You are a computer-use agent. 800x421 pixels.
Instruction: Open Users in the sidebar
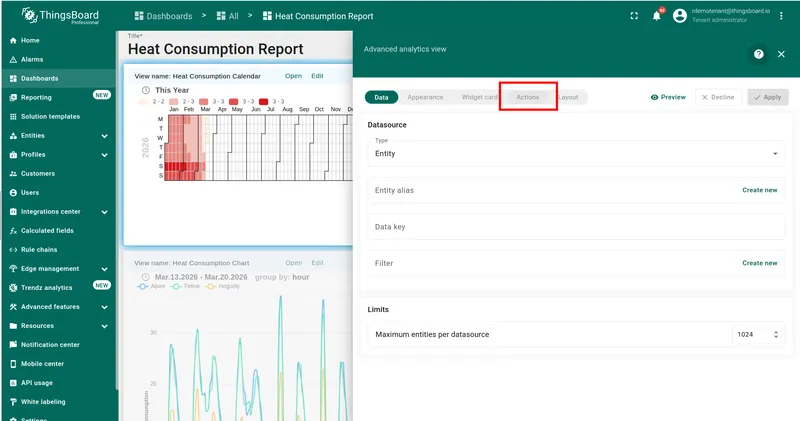58,192
